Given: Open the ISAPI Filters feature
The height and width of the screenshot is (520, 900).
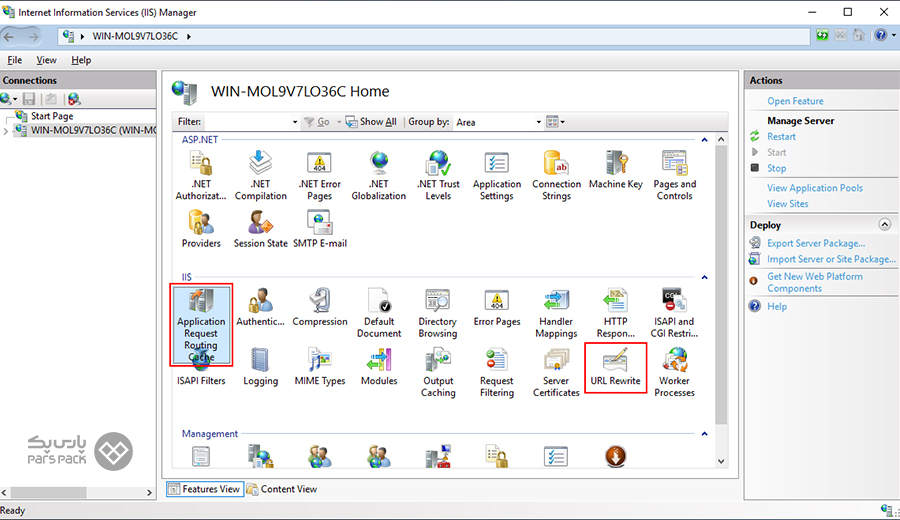Looking at the screenshot, I should pyautogui.click(x=201, y=375).
